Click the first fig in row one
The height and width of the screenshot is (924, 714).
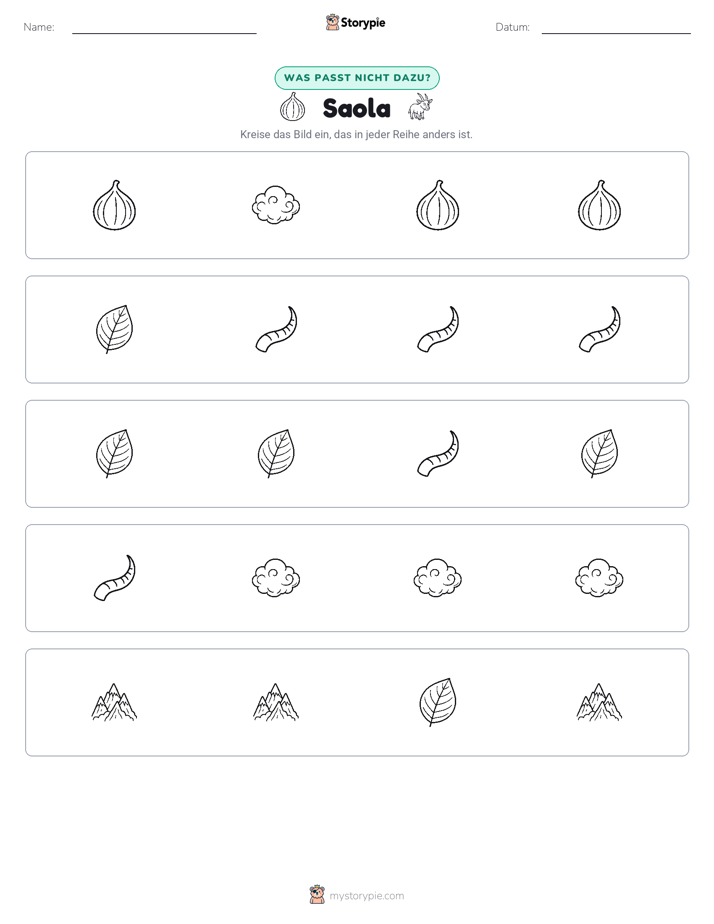point(114,205)
